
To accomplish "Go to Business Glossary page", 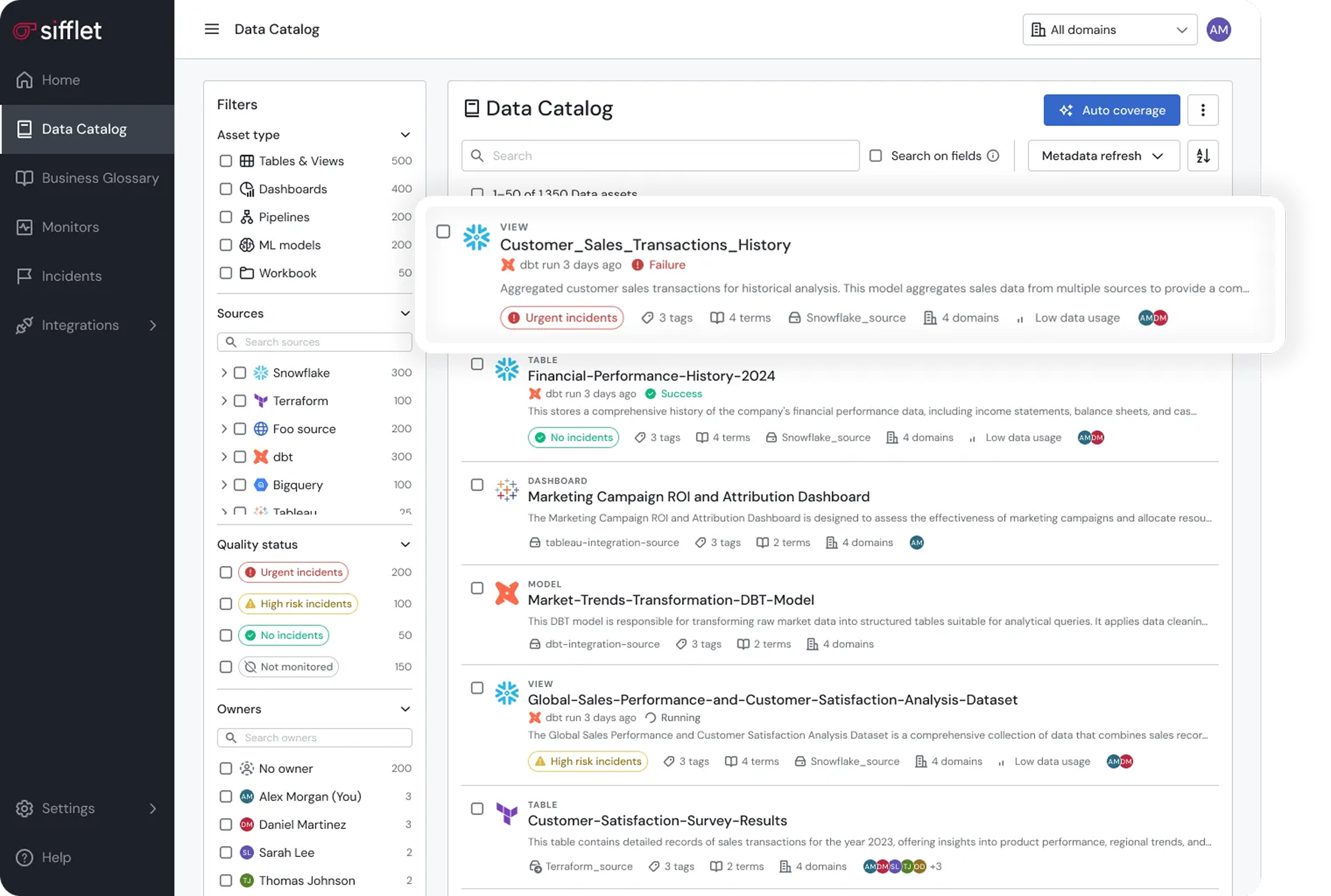I will pyautogui.click(x=100, y=178).
